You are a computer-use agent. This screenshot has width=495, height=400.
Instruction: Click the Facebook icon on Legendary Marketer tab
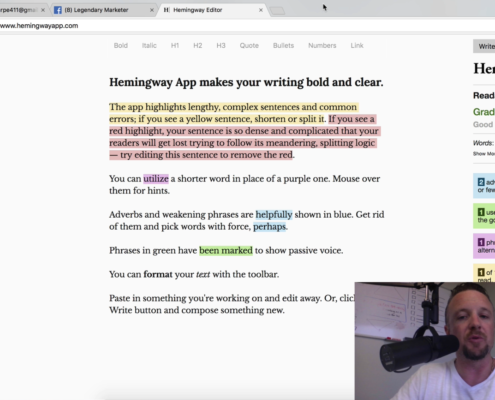[58, 10]
